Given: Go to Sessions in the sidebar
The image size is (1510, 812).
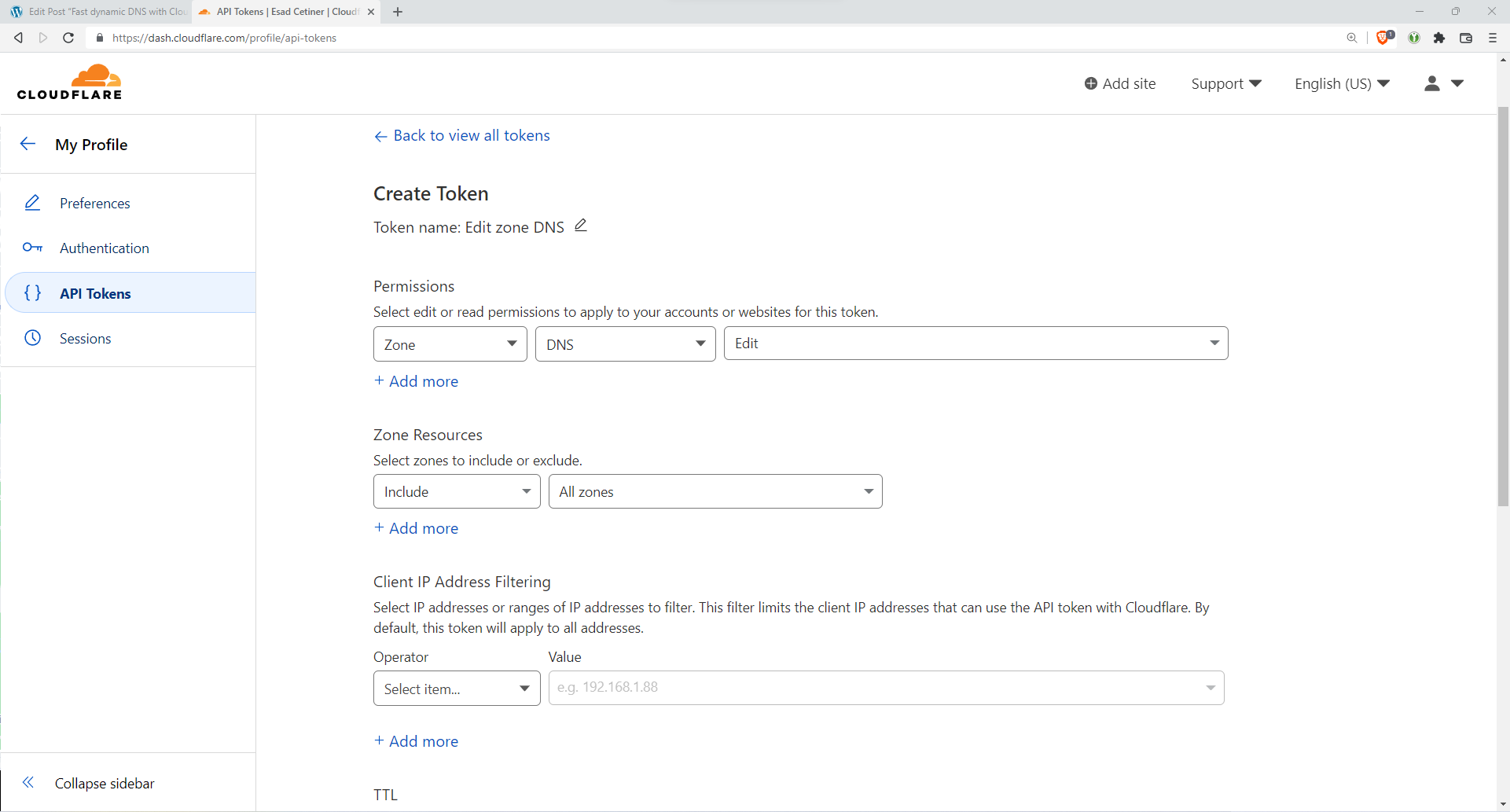Looking at the screenshot, I should point(86,338).
